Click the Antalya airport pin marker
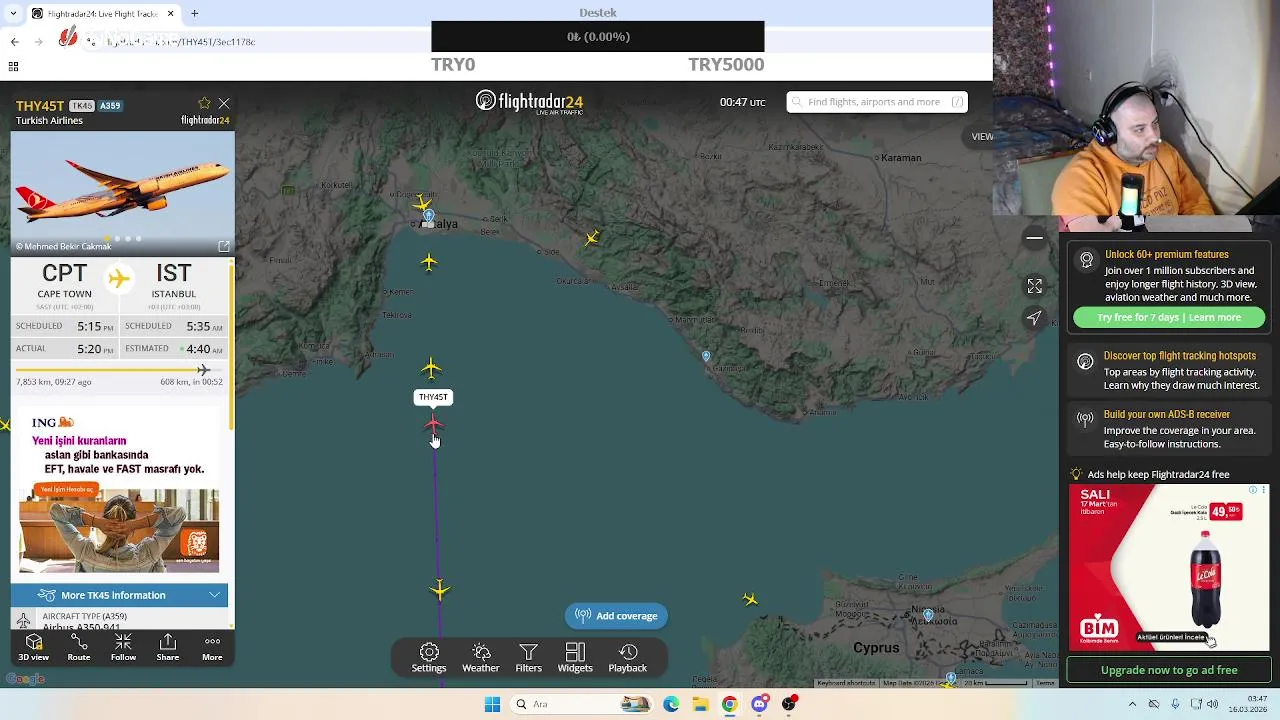 click(x=428, y=218)
